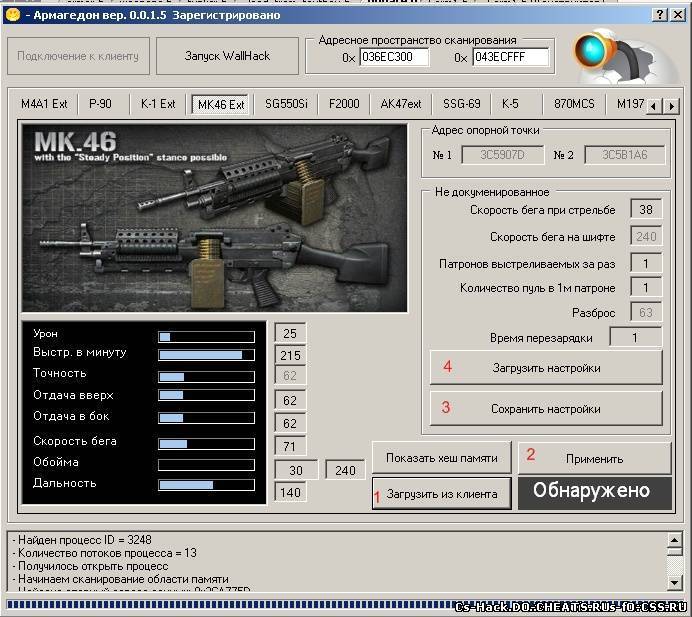Click the Загрузить настройки button
This screenshot has height=617, width=692.
546,368
